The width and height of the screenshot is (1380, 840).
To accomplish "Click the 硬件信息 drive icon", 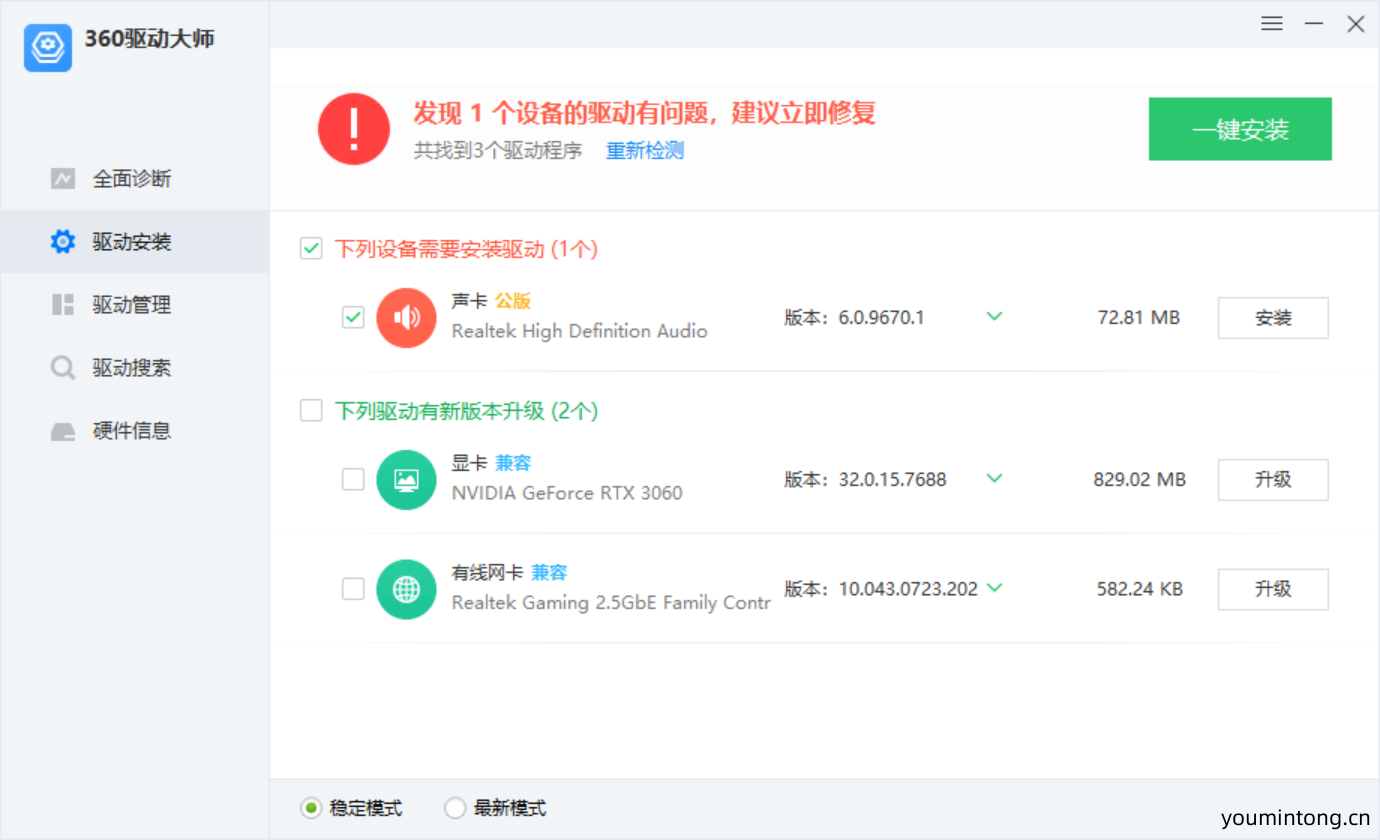I will point(63,432).
